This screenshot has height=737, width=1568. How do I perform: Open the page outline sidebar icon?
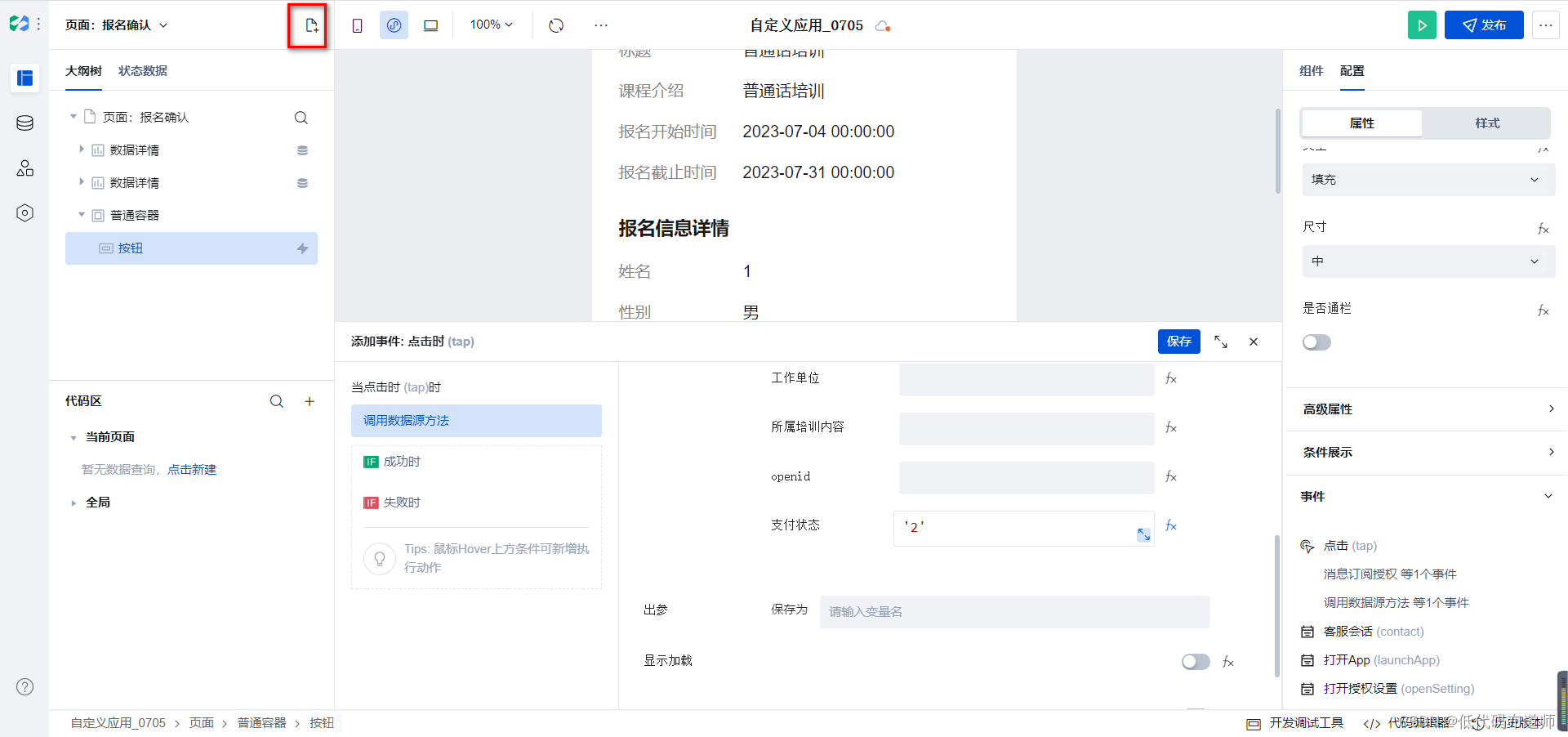(x=24, y=78)
